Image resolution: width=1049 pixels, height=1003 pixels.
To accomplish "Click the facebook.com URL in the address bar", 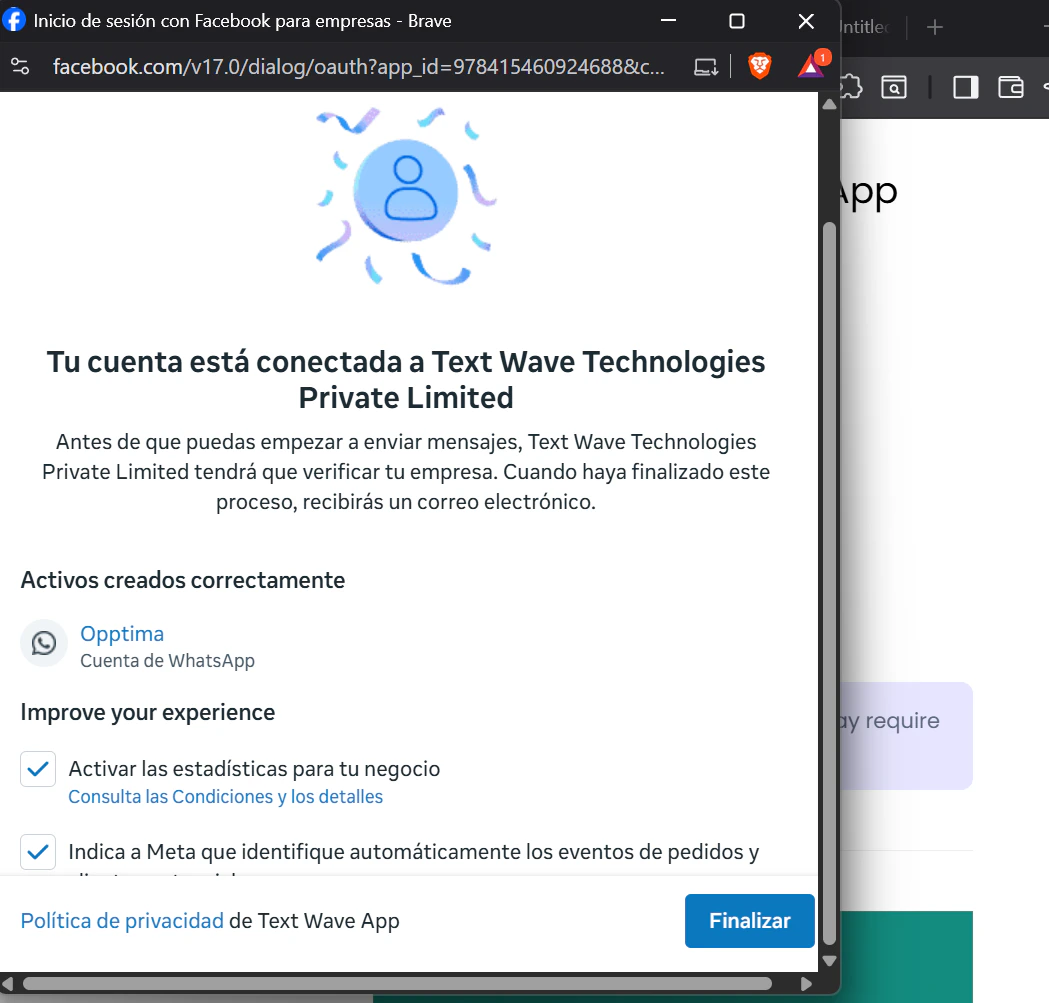I will pos(359,66).
